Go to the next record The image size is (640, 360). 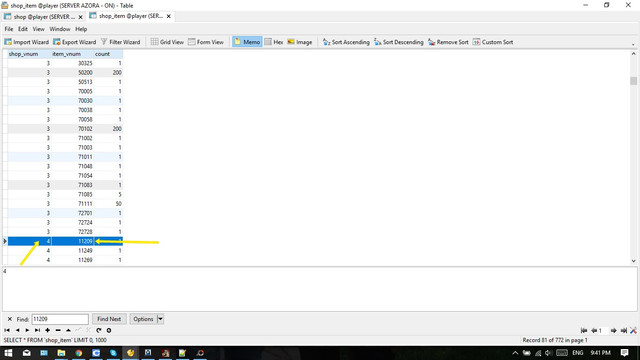27,330
